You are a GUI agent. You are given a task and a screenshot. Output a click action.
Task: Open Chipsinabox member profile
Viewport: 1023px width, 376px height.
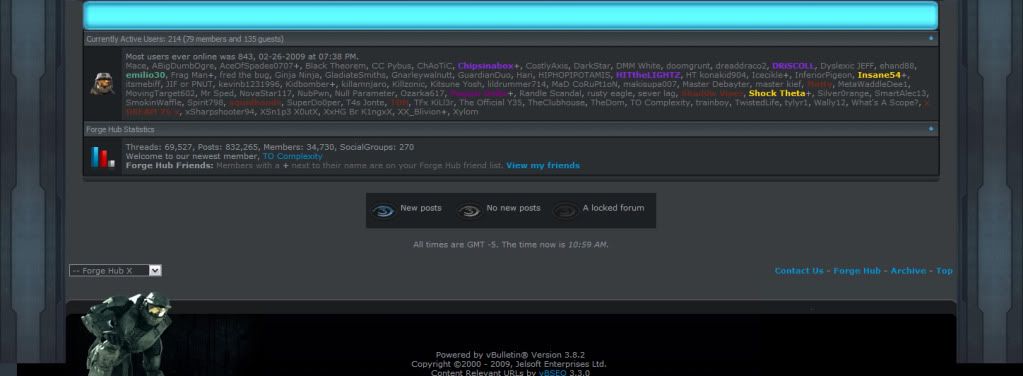click(x=485, y=66)
